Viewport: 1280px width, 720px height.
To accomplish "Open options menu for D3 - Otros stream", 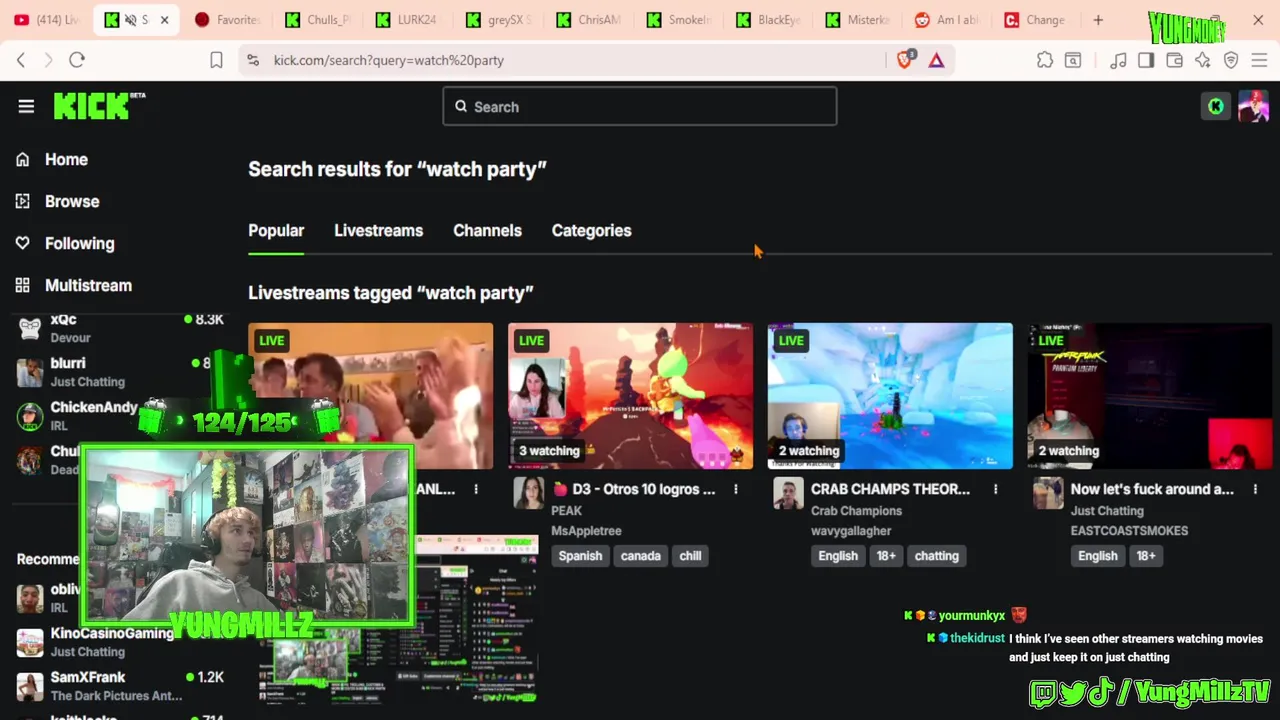I will click(x=736, y=489).
